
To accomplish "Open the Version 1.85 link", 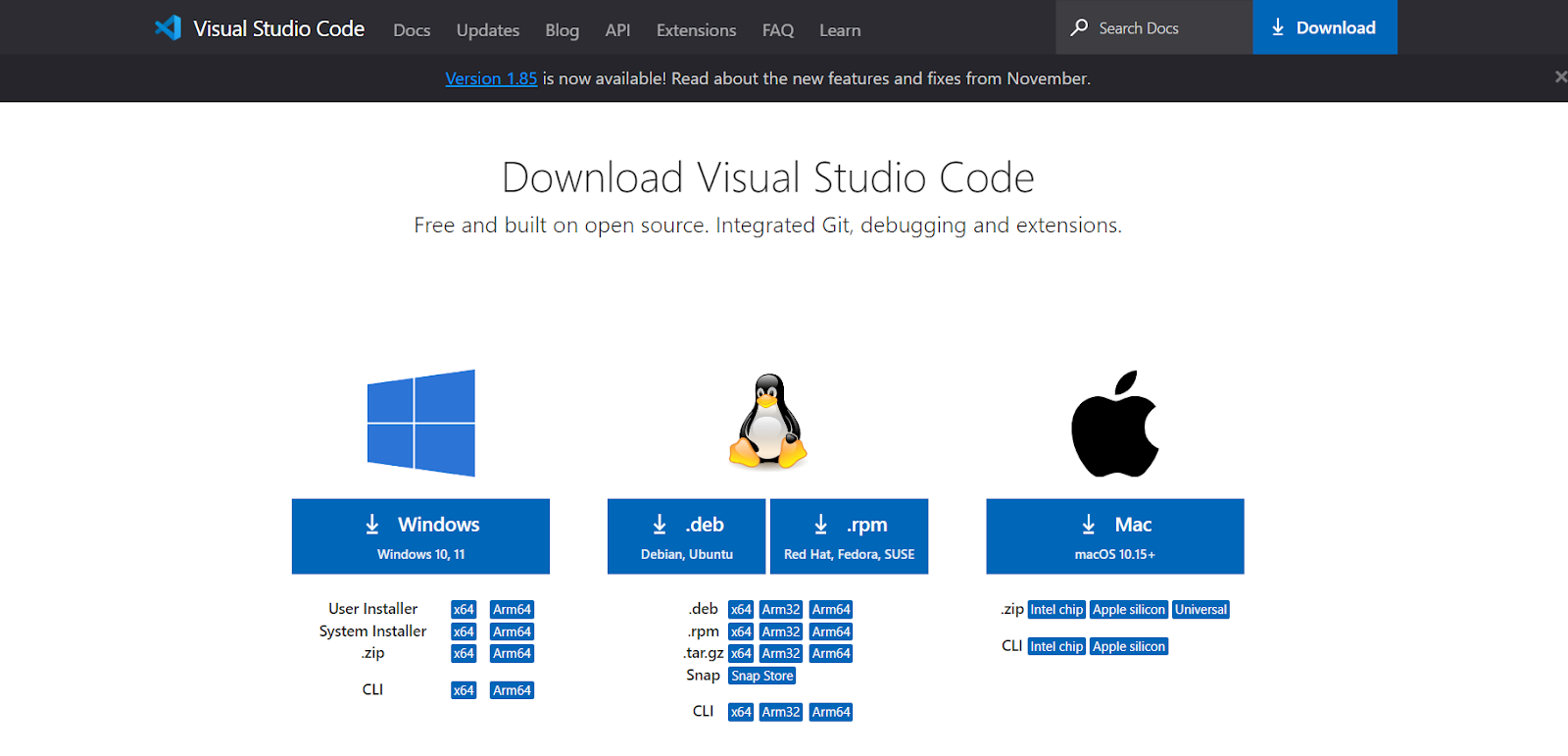I will (x=491, y=78).
